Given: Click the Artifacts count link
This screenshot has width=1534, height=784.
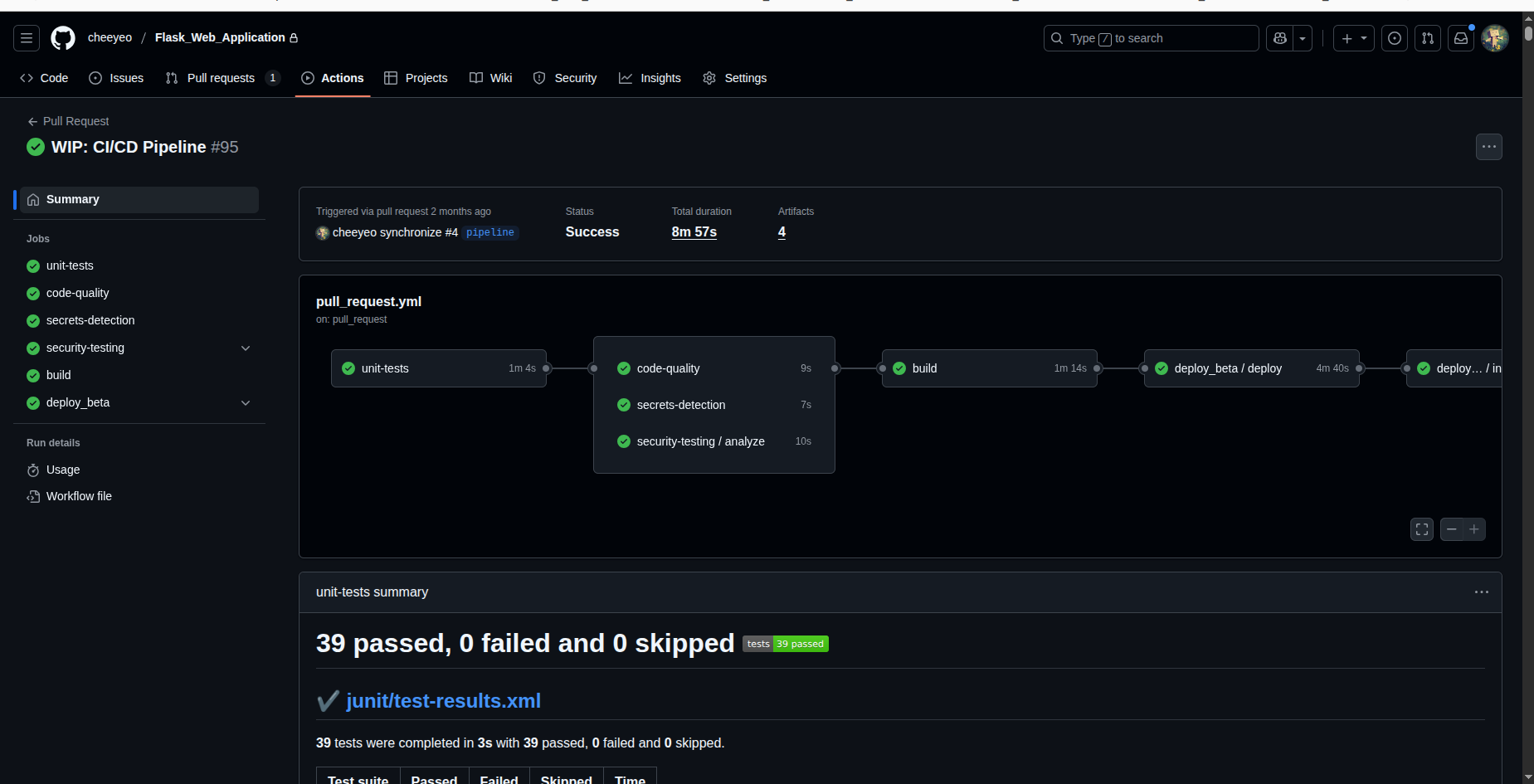Looking at the screenshot, I should coord(782,232).
